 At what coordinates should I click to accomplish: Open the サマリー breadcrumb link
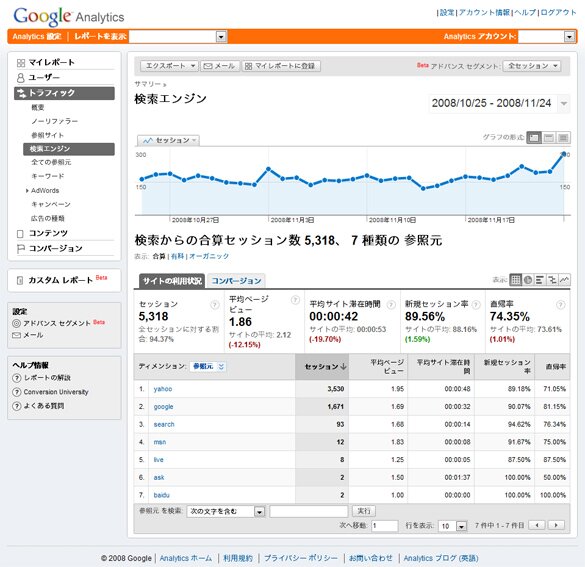point(148,84)
